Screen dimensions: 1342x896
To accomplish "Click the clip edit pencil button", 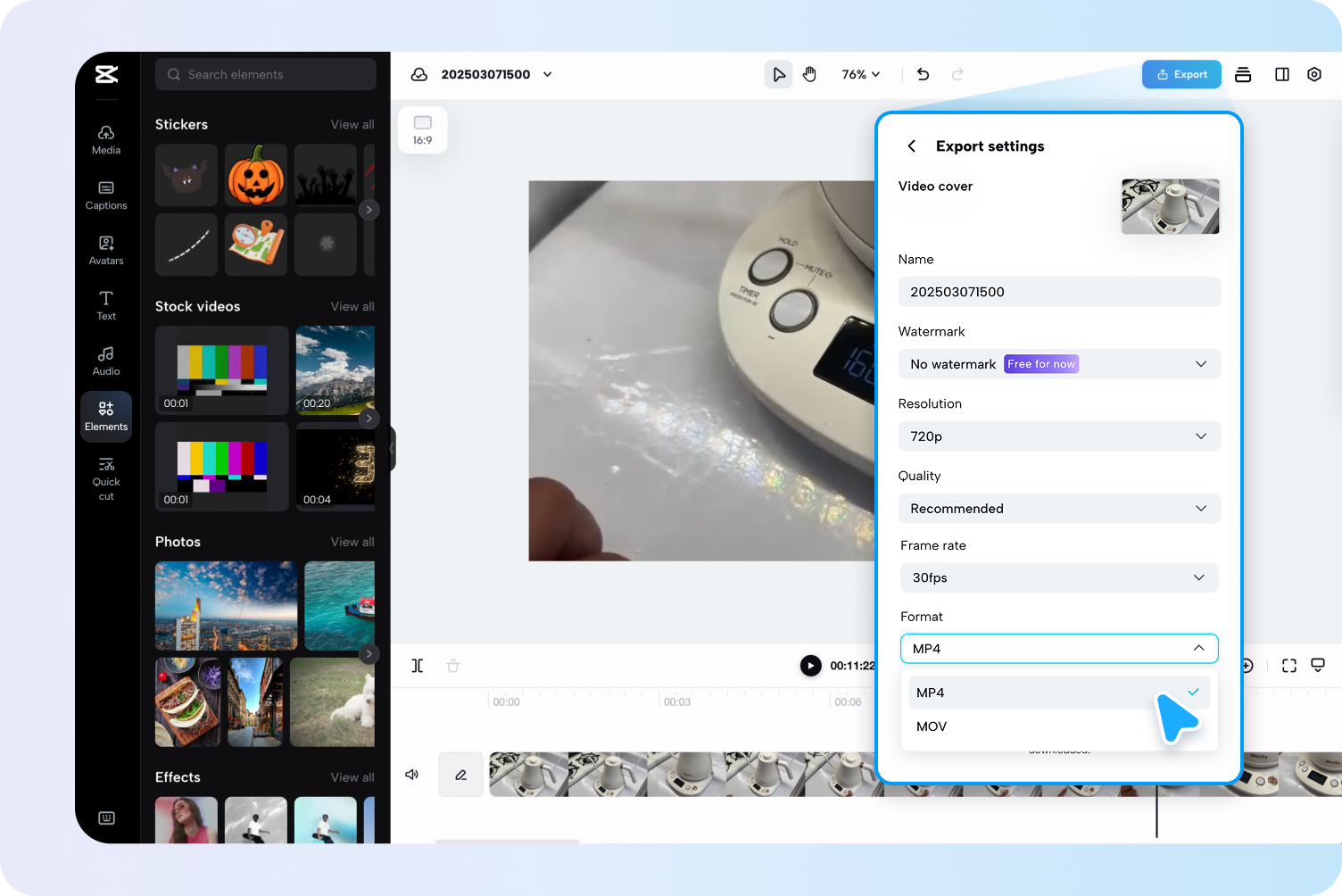I will (x=461, y=775).
